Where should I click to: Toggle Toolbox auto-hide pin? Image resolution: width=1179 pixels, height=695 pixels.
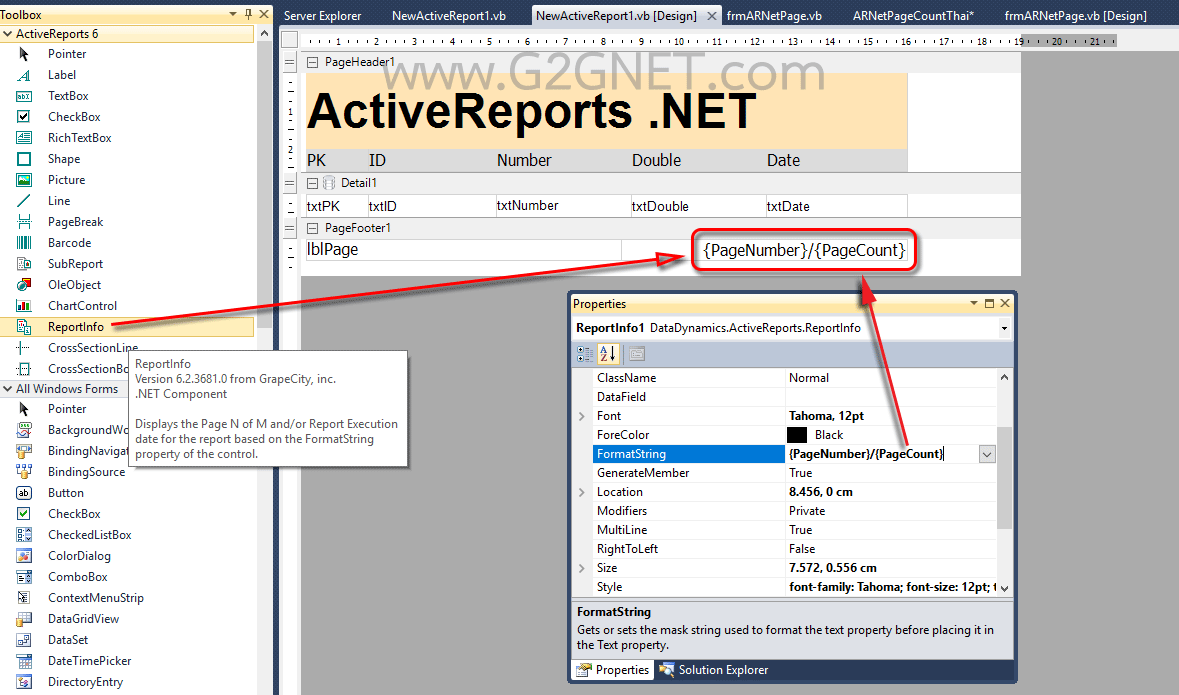(248, 14)
